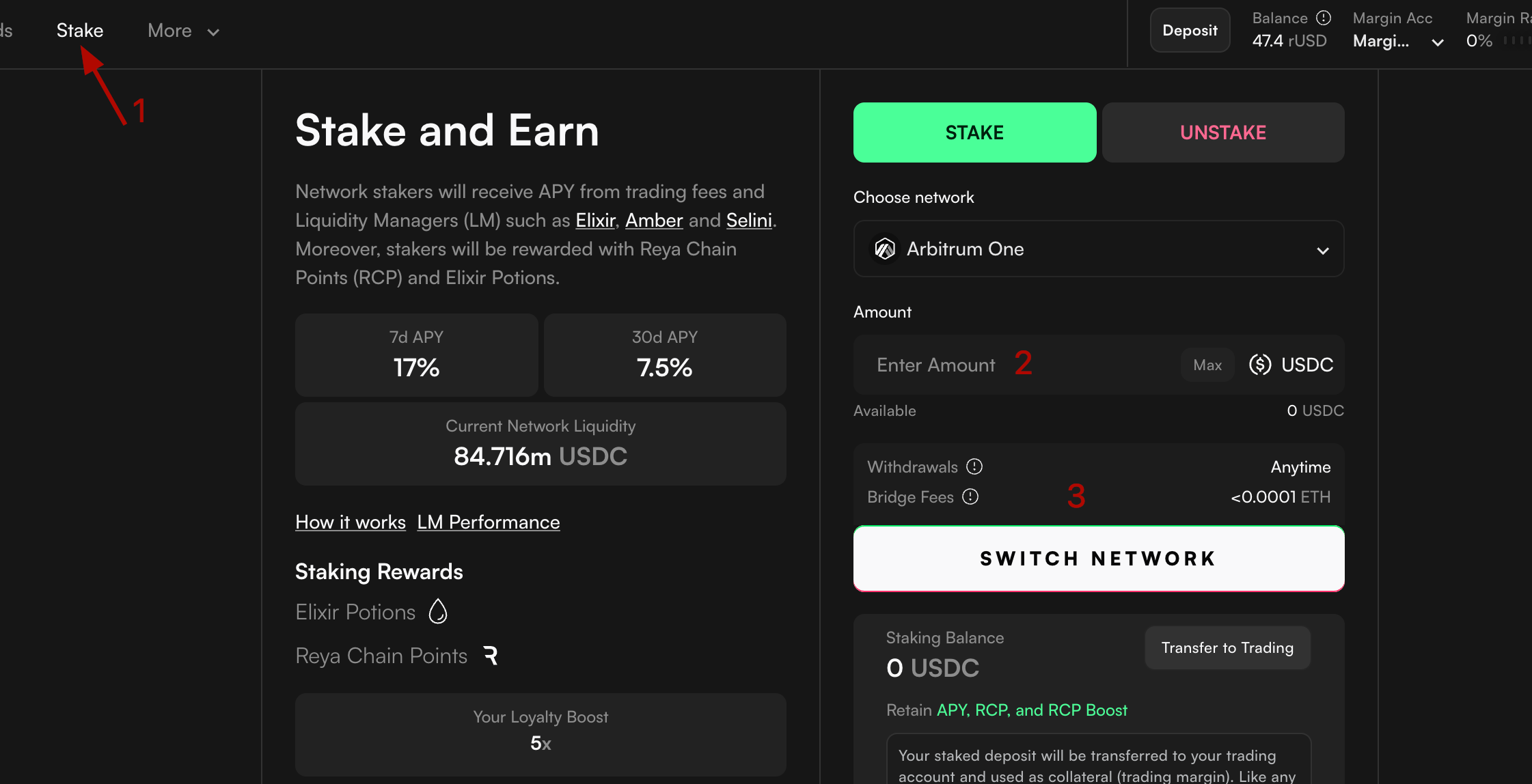1532x784 pixels.
Task: Expand the More navigation menu
Action: coord(182,31)
